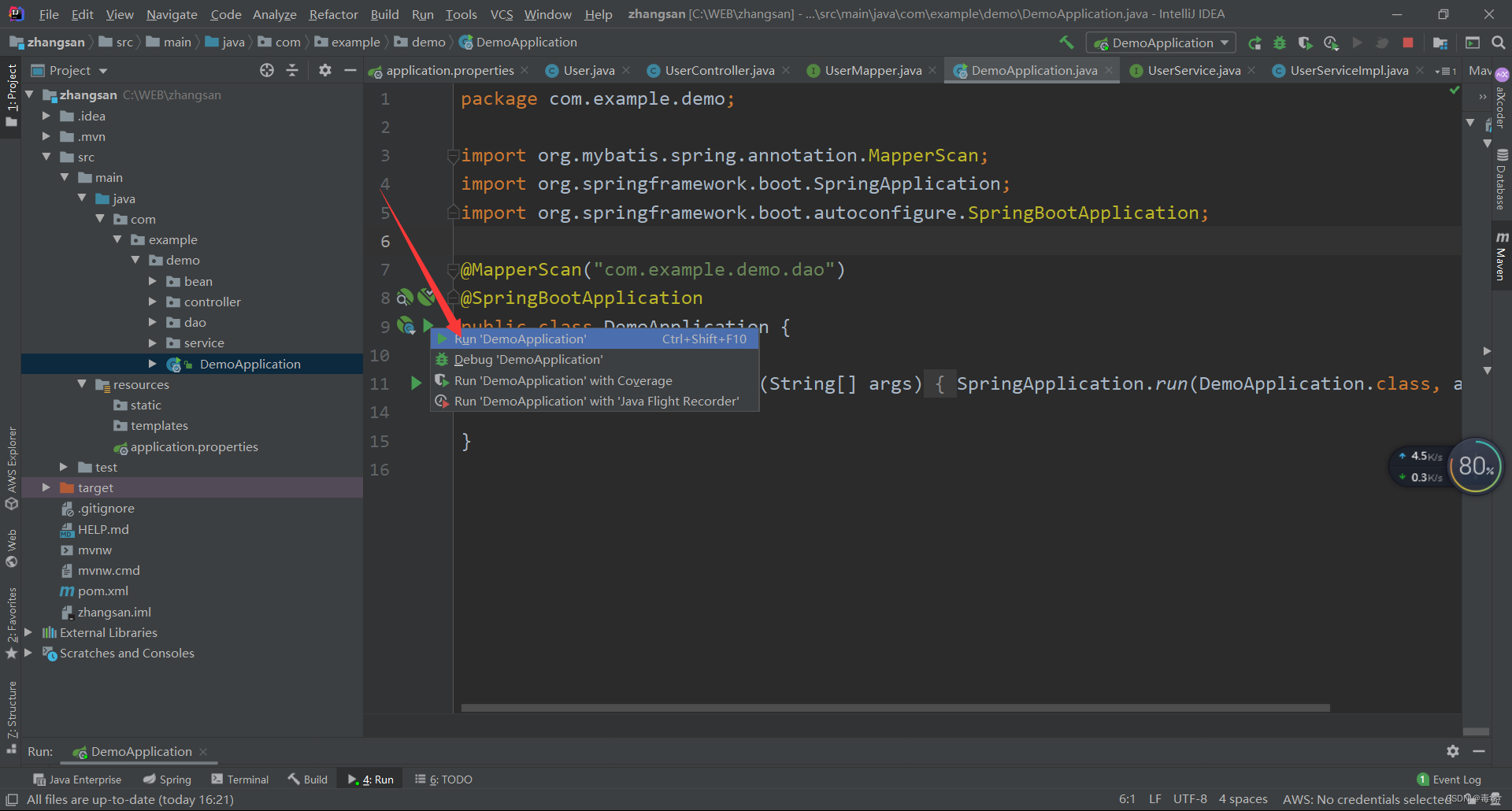Expand the controller package
The width and height of the screenshot is (1512, 811).
(153, 302)
